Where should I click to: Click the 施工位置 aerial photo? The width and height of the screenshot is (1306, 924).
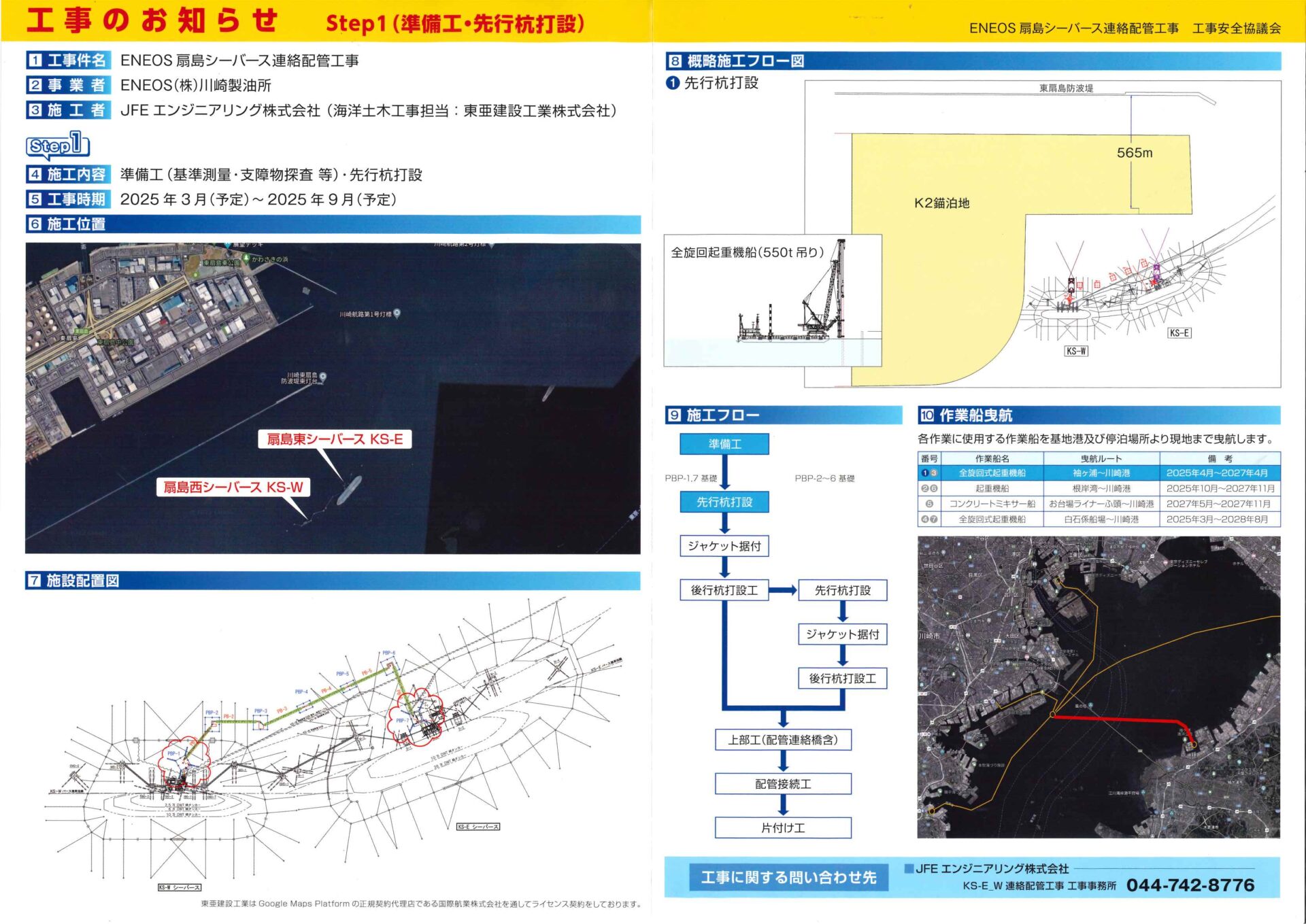tap(333, 398)
